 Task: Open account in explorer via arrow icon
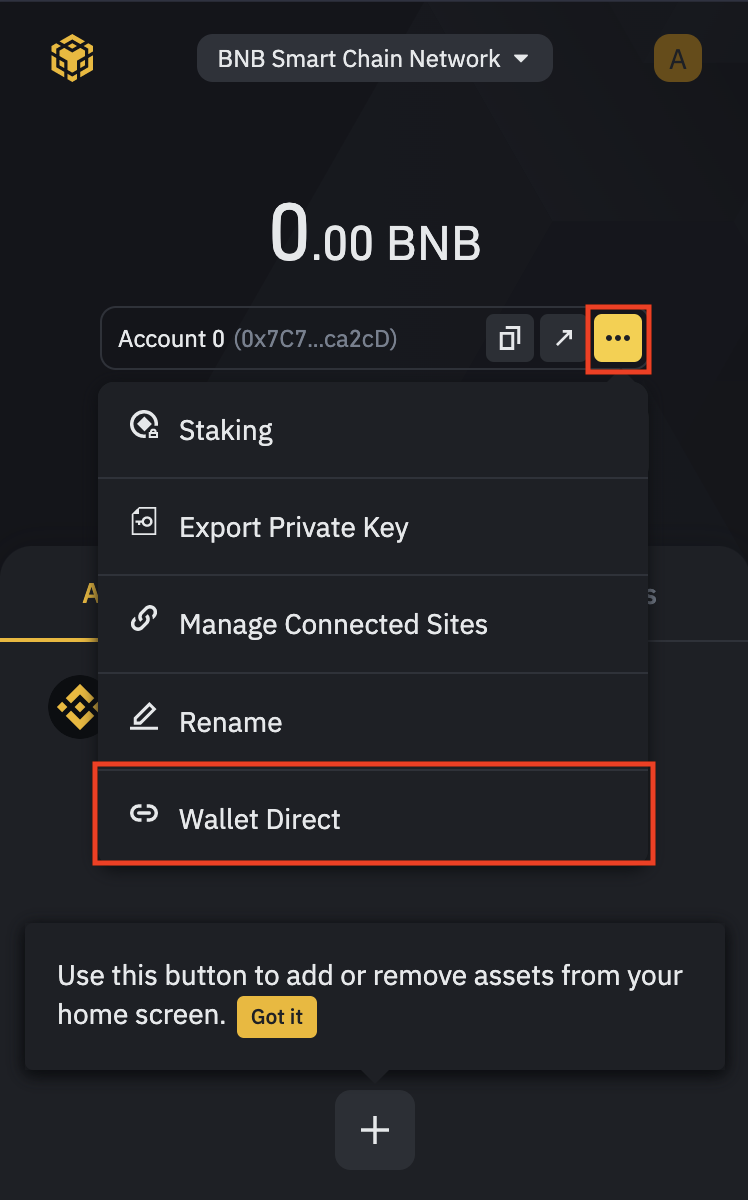tap(563, 338)
